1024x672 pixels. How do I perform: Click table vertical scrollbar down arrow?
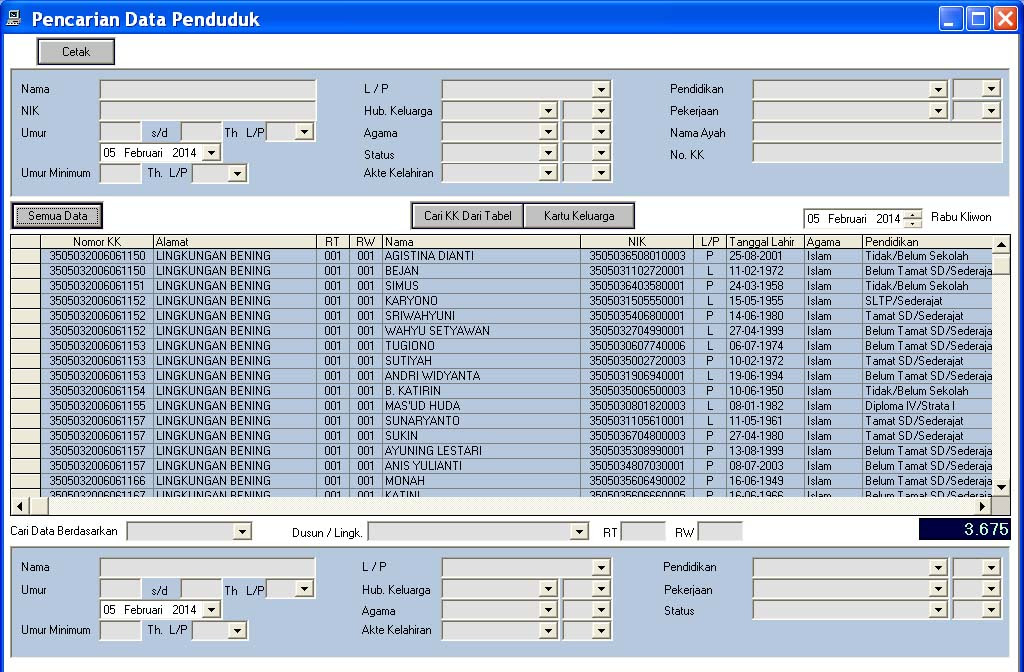coord(1001,488)
